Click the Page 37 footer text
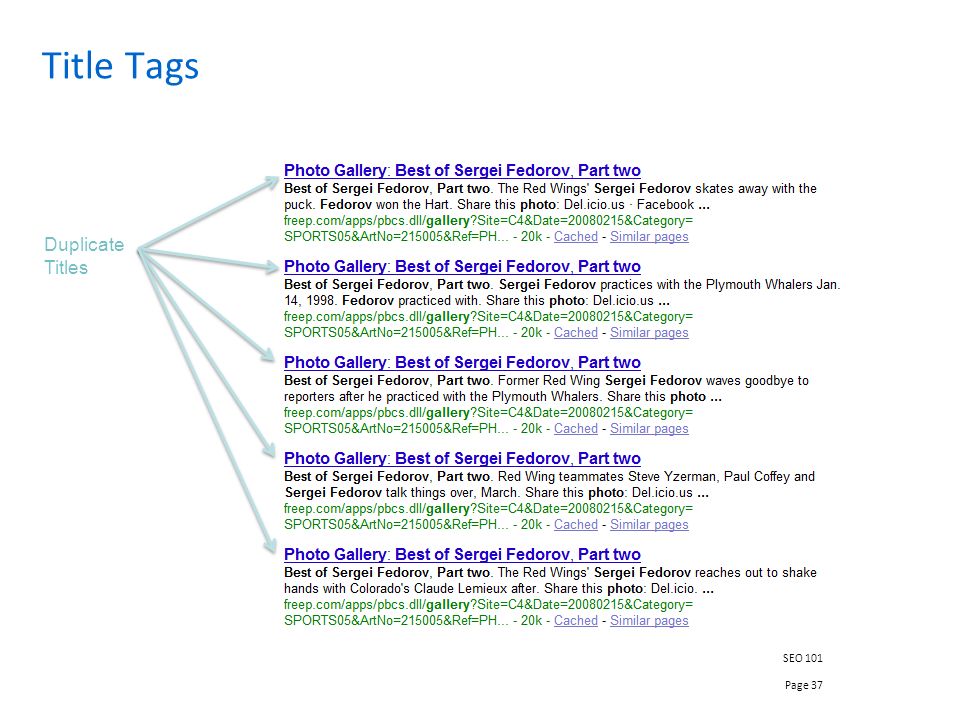The width and height of the screenshot is (960, 720). point(803,685)
